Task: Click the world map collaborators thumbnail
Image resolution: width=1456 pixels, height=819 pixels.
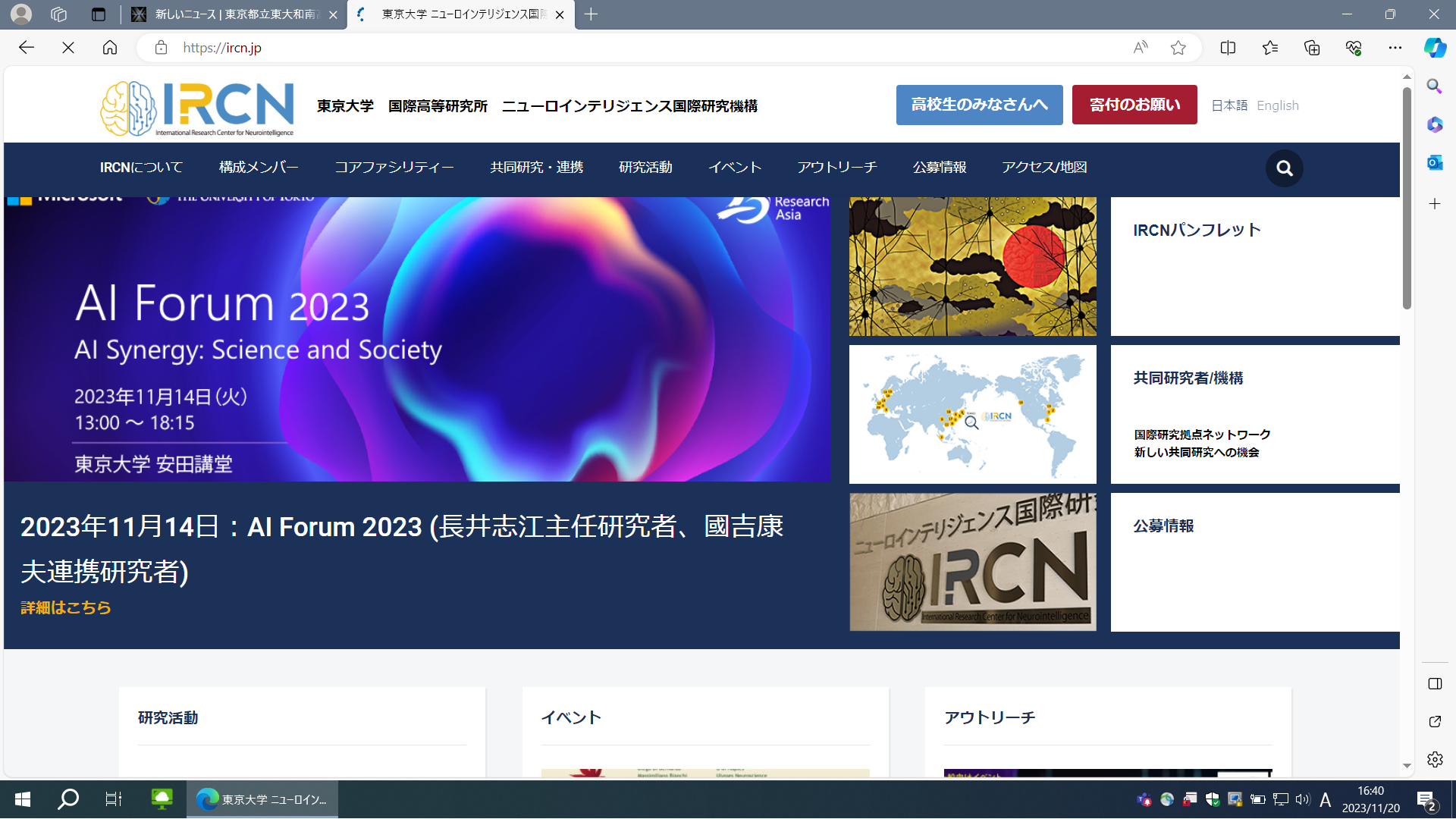Action: (973, 414)
